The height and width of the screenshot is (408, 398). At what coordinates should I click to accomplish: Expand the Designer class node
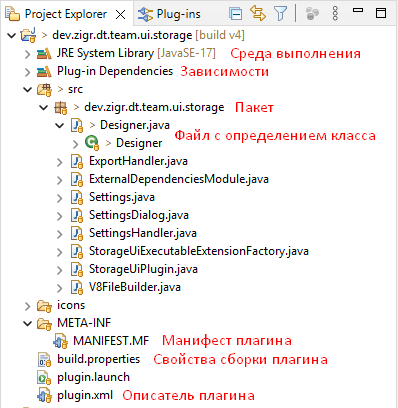tap(76, 144)
